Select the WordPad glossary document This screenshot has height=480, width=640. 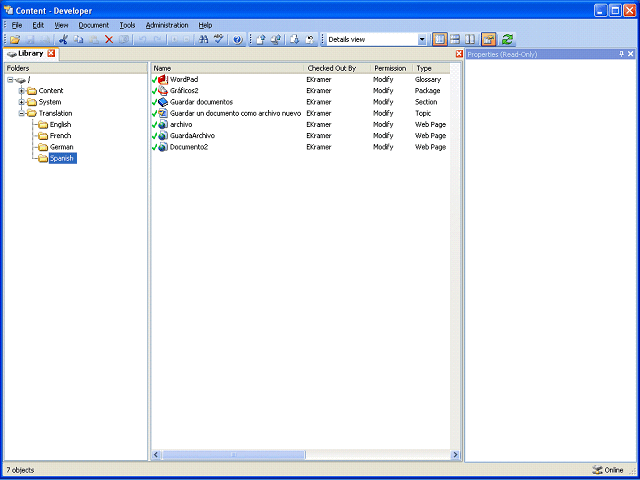point(184,80)
